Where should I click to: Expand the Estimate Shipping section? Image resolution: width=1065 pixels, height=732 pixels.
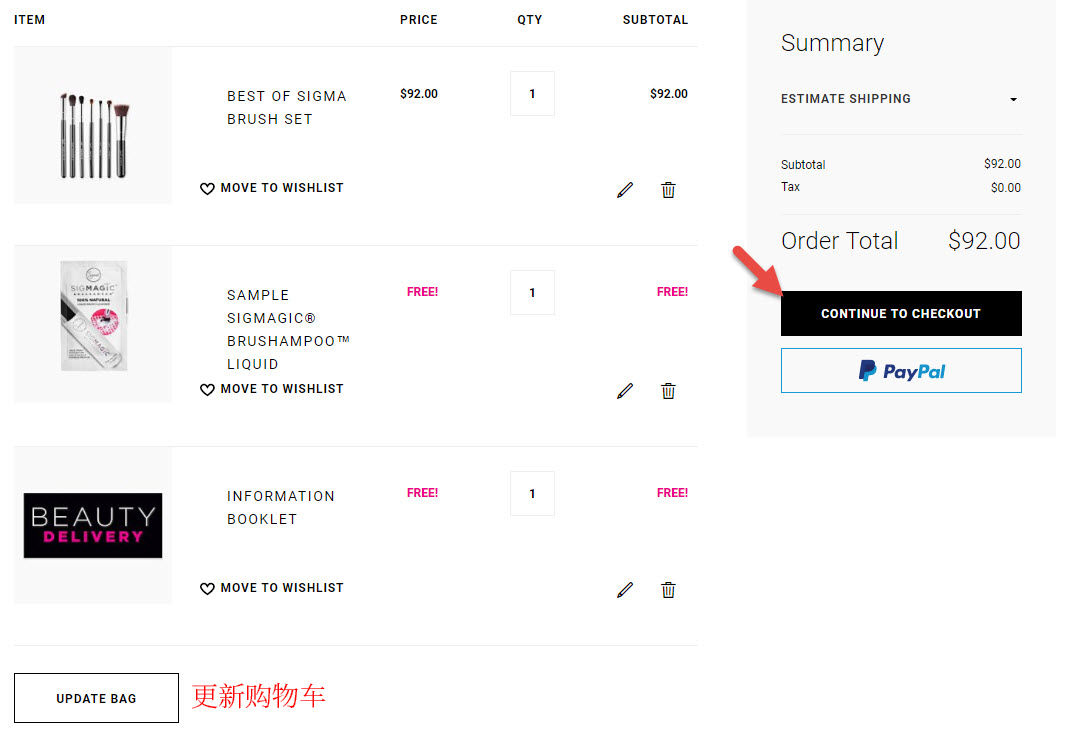click(x=901, y=99)
